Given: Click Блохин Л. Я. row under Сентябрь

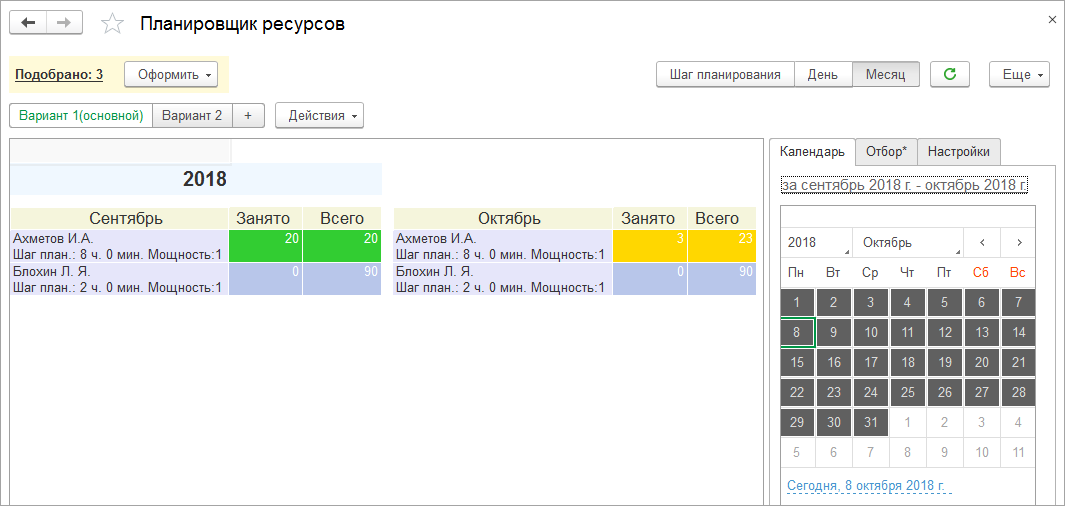Looking at the screenshot, I should tap(120, 278).
